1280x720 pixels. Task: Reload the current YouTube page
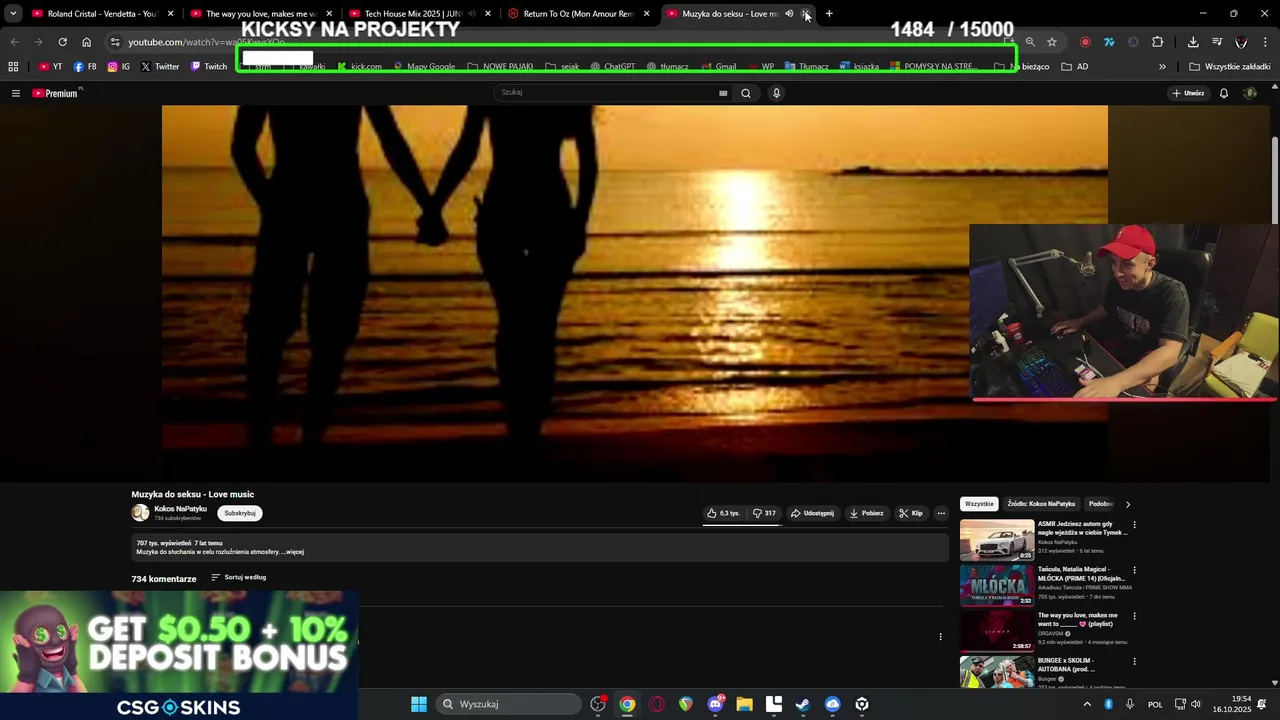[62, 42]
